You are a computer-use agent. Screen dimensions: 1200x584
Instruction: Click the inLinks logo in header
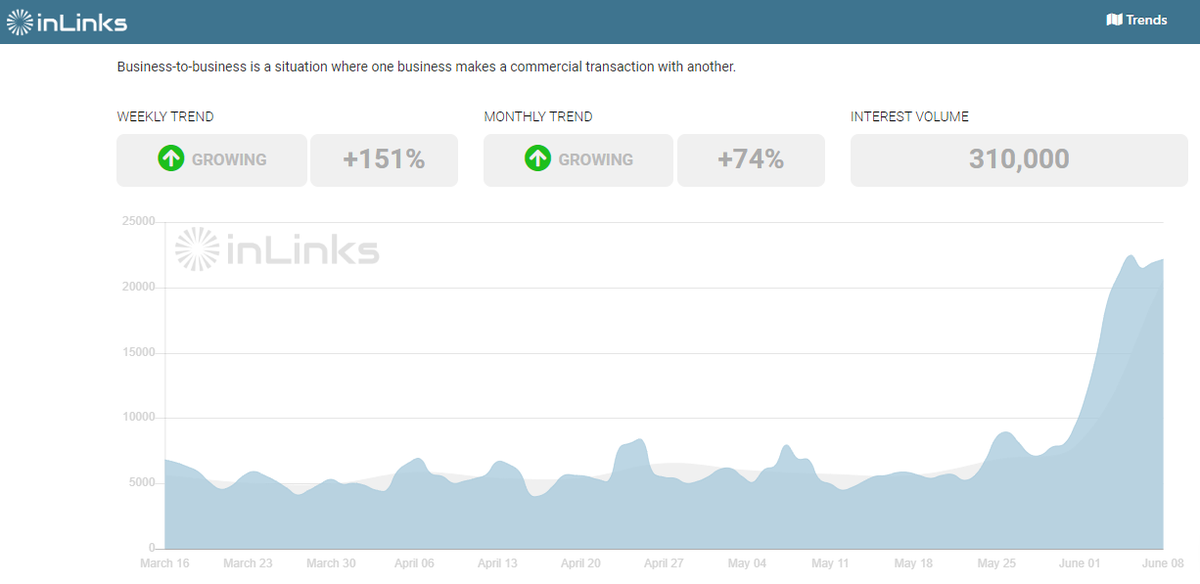coord(67,21)
